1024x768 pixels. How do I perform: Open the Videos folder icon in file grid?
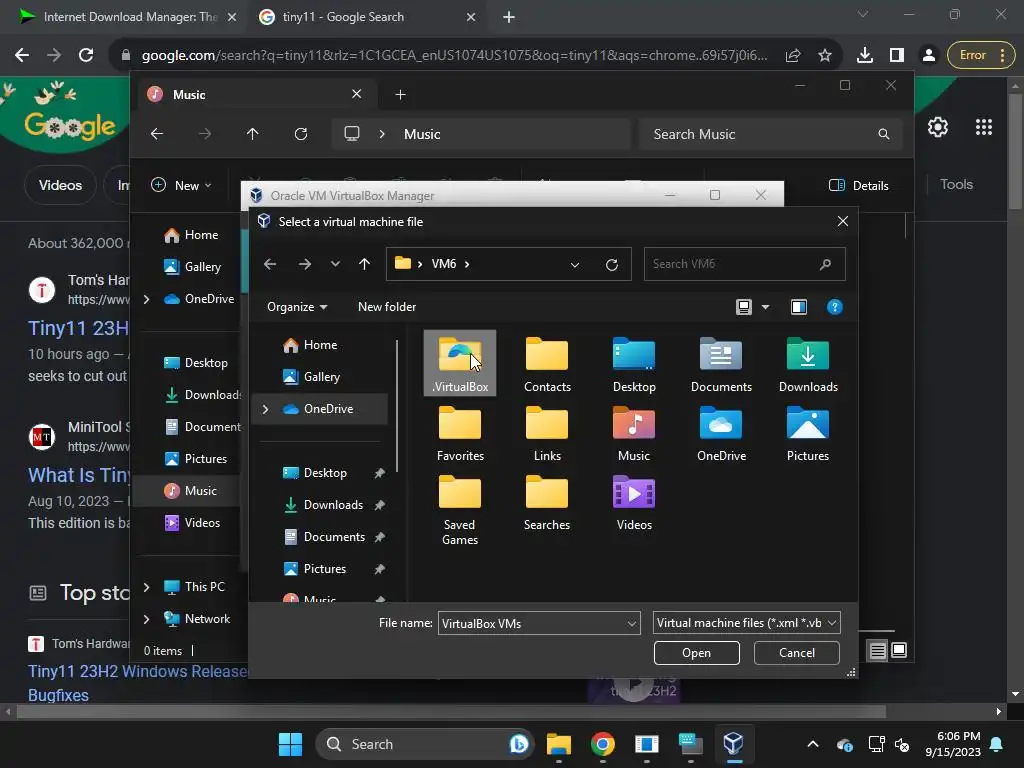[x=634, y=502]
